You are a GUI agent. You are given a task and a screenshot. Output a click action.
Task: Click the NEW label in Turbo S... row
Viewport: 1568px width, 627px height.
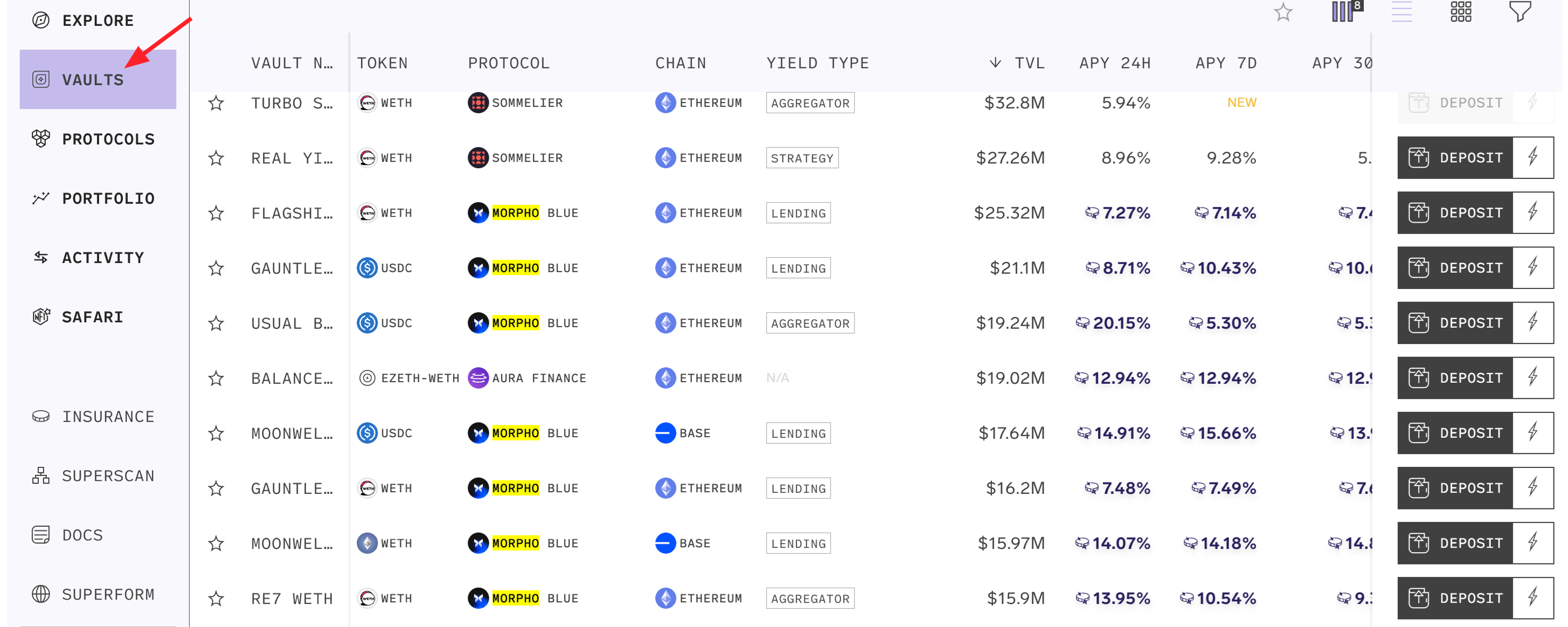(1242, 102)
